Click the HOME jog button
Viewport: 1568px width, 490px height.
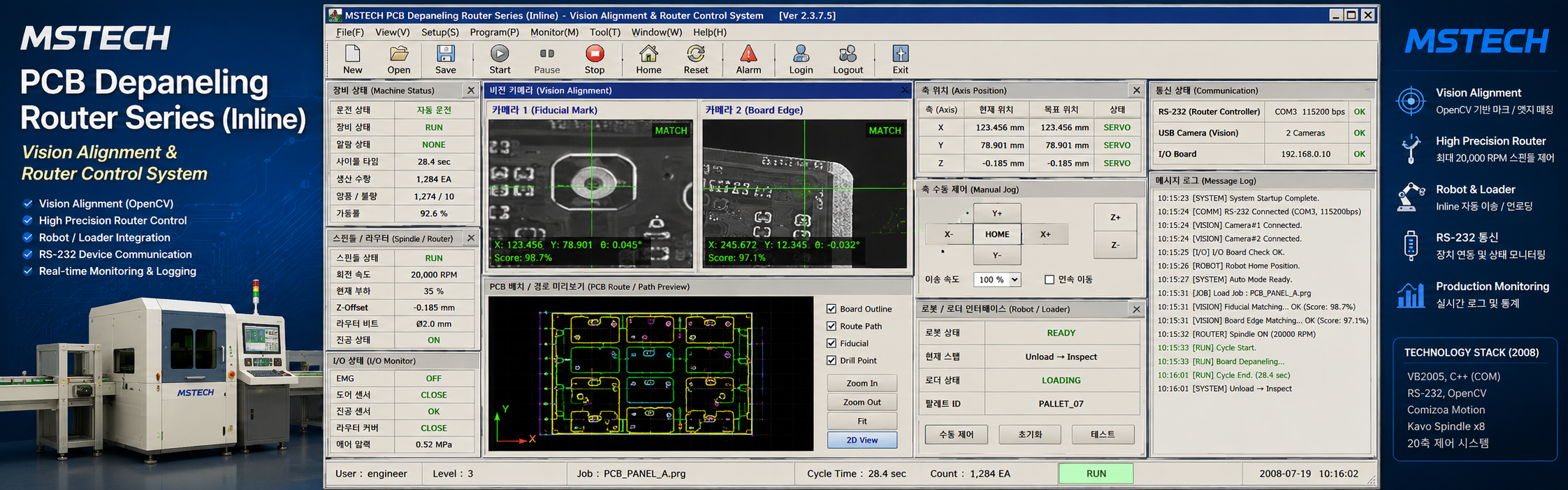pos(997,234)
